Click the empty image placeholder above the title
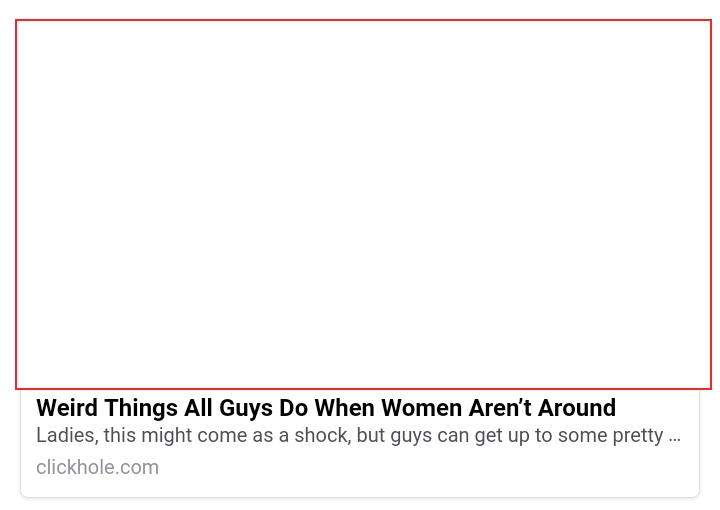720x510 pixels. coord(363,204)
